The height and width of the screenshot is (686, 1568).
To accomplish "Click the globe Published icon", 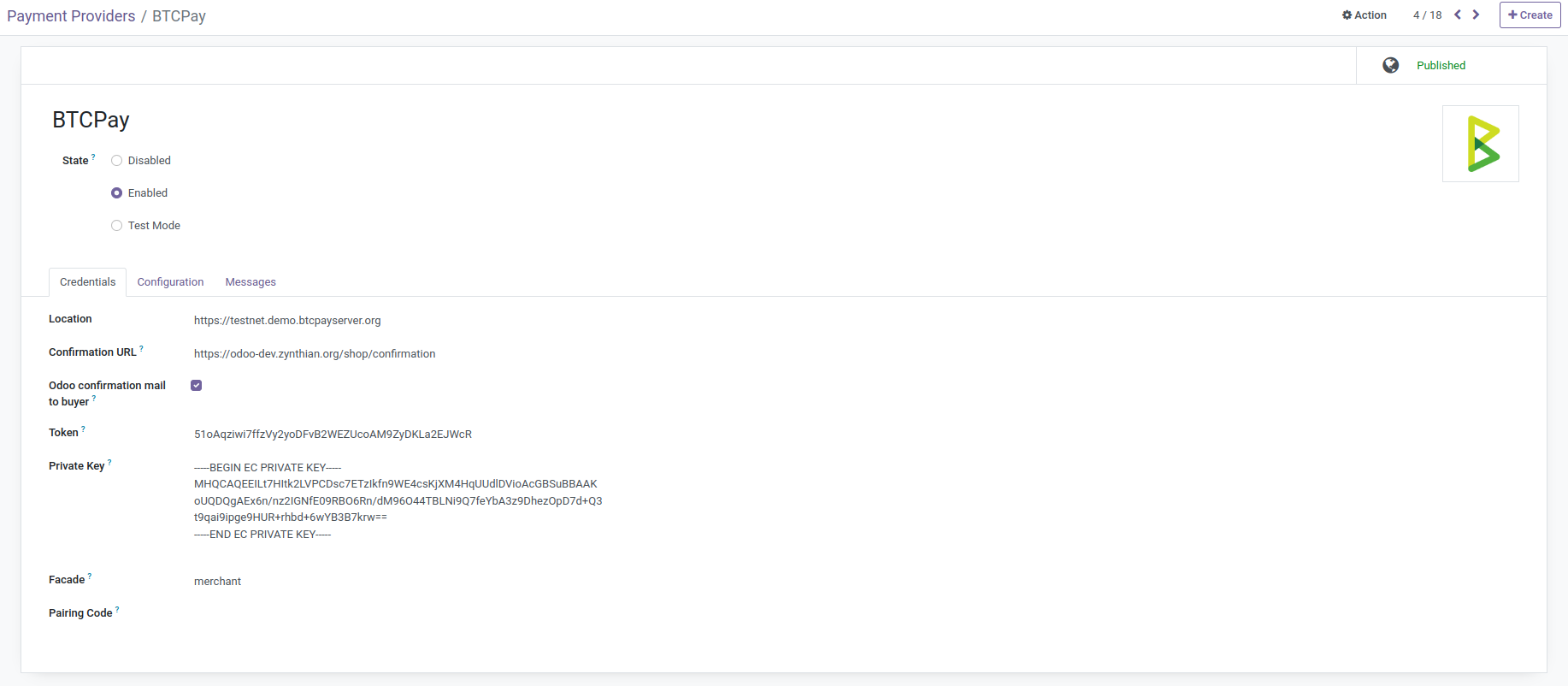I will pyautogui.click(x=1391, y=65).
